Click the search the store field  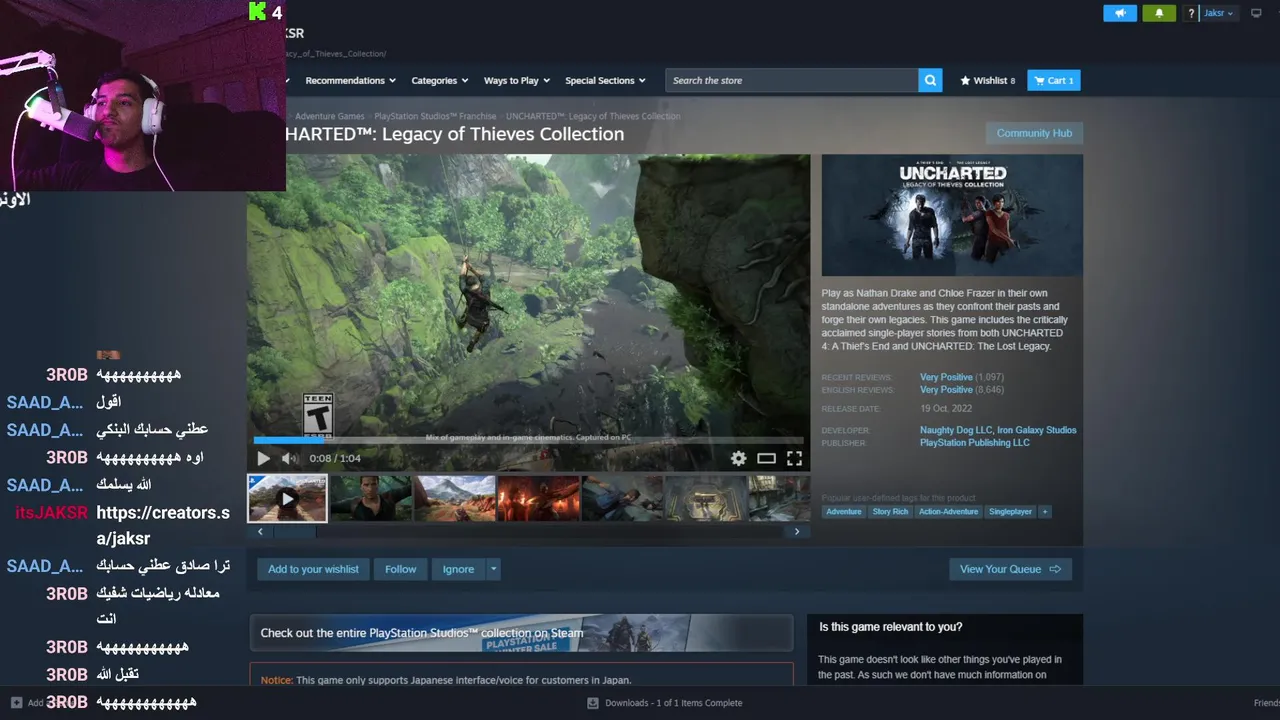792,80
